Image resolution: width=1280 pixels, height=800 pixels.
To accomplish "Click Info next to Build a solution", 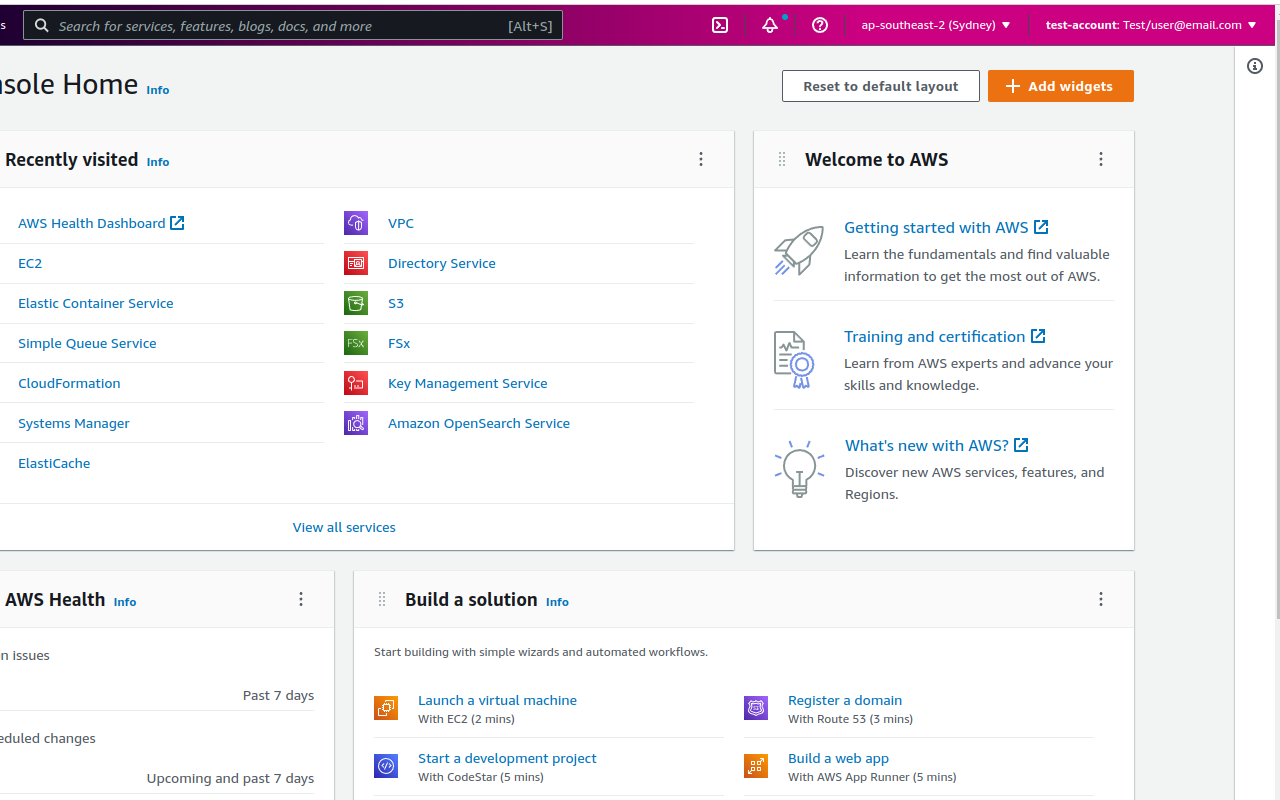I will 557,602.
